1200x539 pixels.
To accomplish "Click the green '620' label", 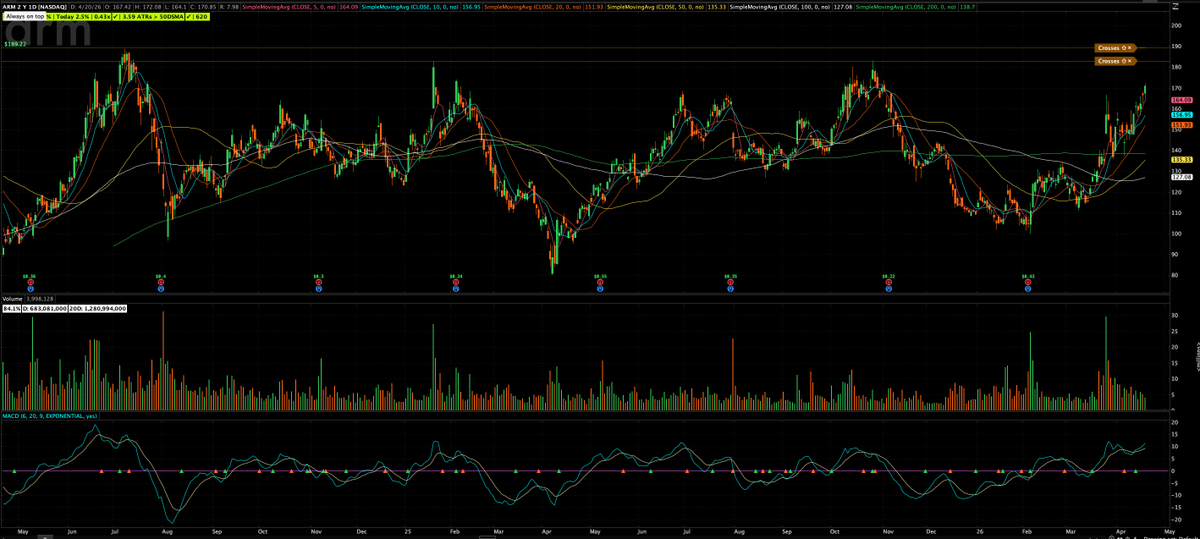I will [x=197, y=17].
